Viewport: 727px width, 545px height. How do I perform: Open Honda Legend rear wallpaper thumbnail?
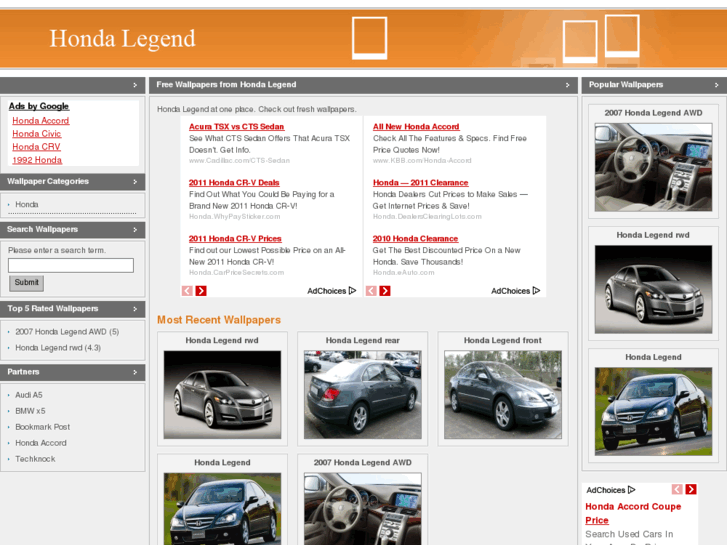tap(363, 395)
